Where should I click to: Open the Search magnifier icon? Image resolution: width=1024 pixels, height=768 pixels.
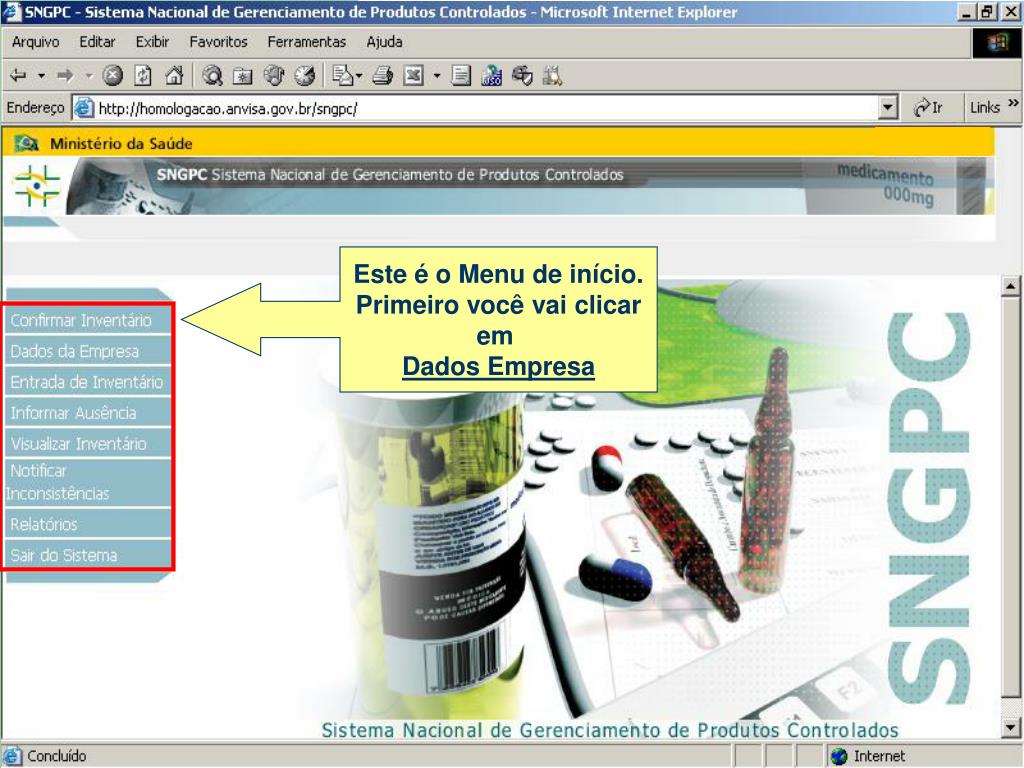pyautogui.click(x=212, y=76)
